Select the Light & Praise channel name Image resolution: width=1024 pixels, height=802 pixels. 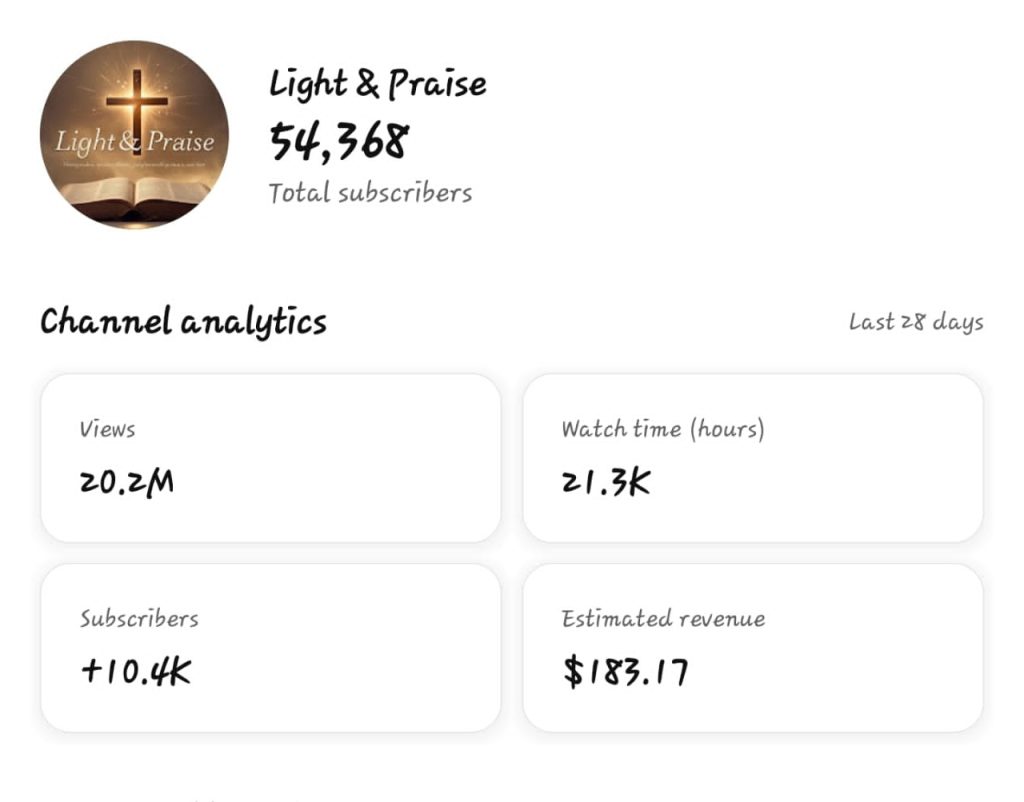pyautogui.click(x=377, y=84)
